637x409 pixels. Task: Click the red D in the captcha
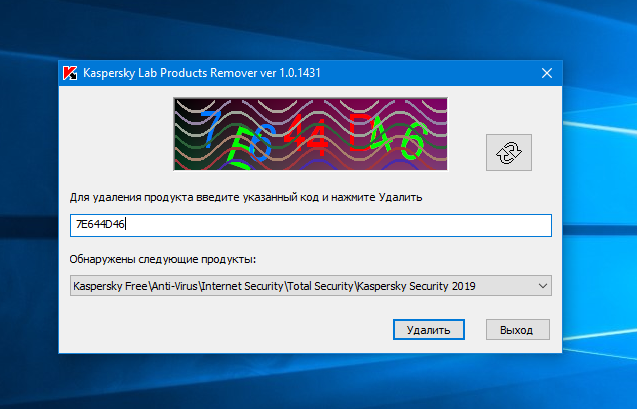358,133
